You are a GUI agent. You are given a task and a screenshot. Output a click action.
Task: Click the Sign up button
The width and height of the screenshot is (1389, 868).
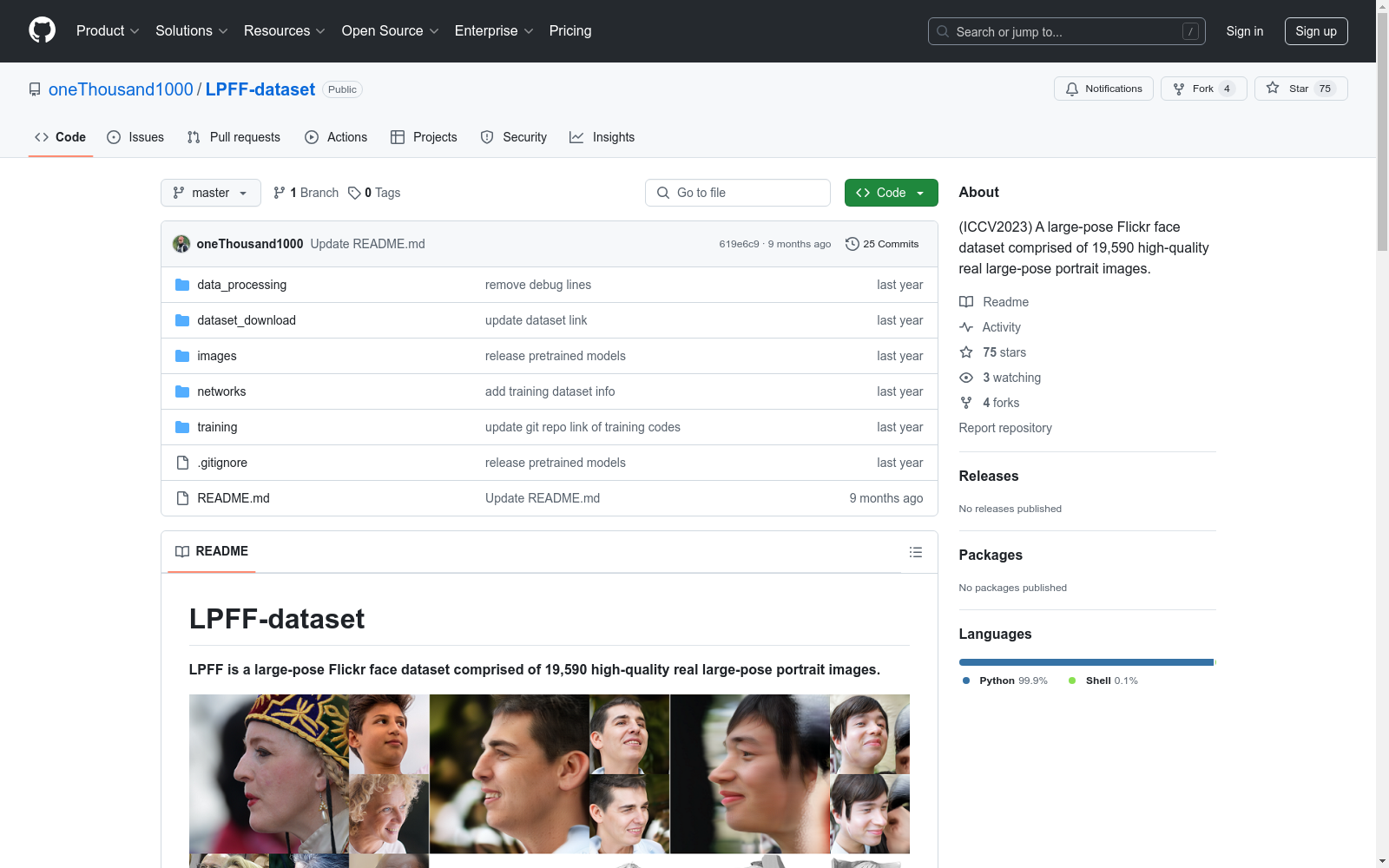pyautogui.click(x=1316, y=31)
